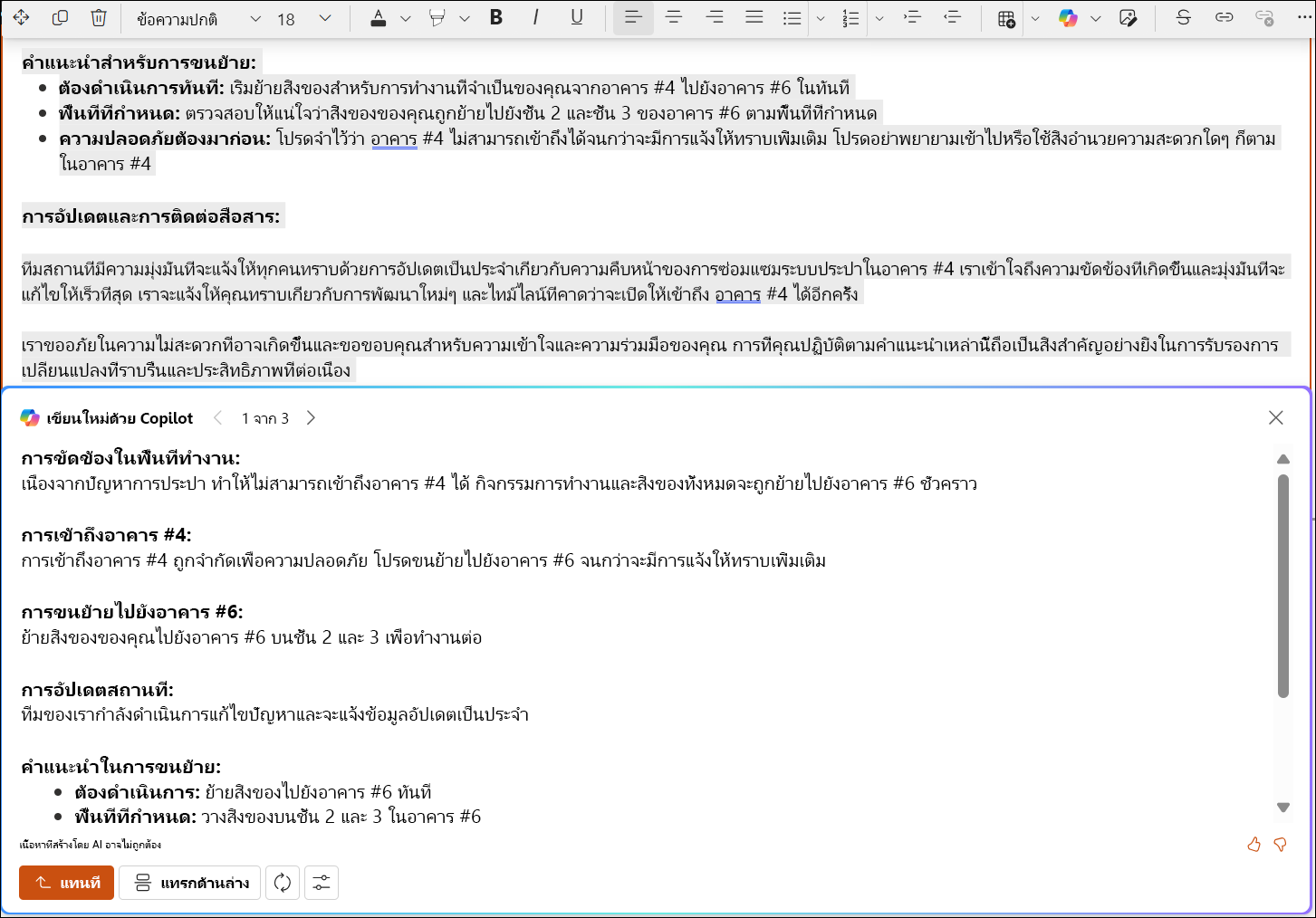The height and width of the screenshot is (918, 1316).
Task: Toggle bold formatting
Action: coord(495,17)
